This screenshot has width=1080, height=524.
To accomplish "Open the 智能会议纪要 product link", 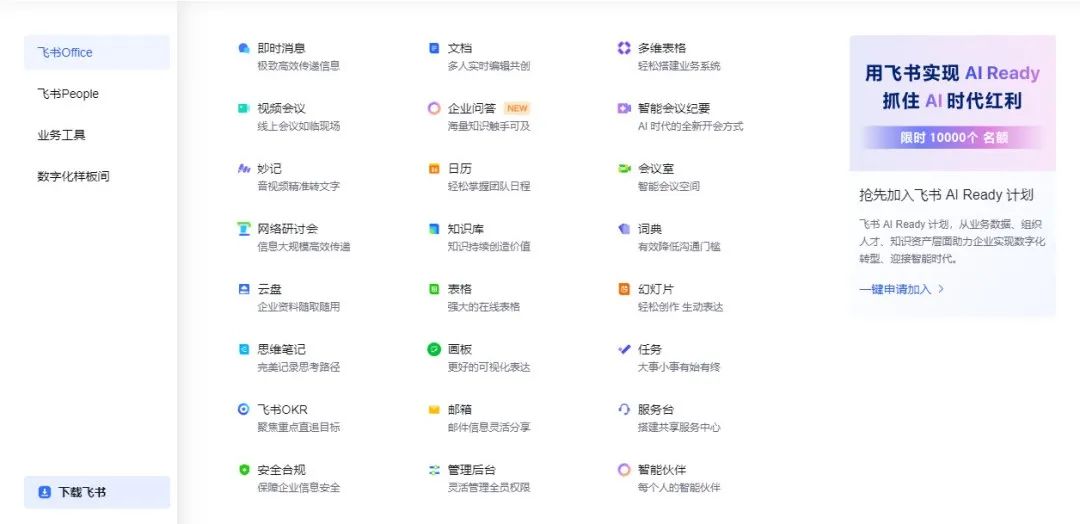I will click(673, 108).
